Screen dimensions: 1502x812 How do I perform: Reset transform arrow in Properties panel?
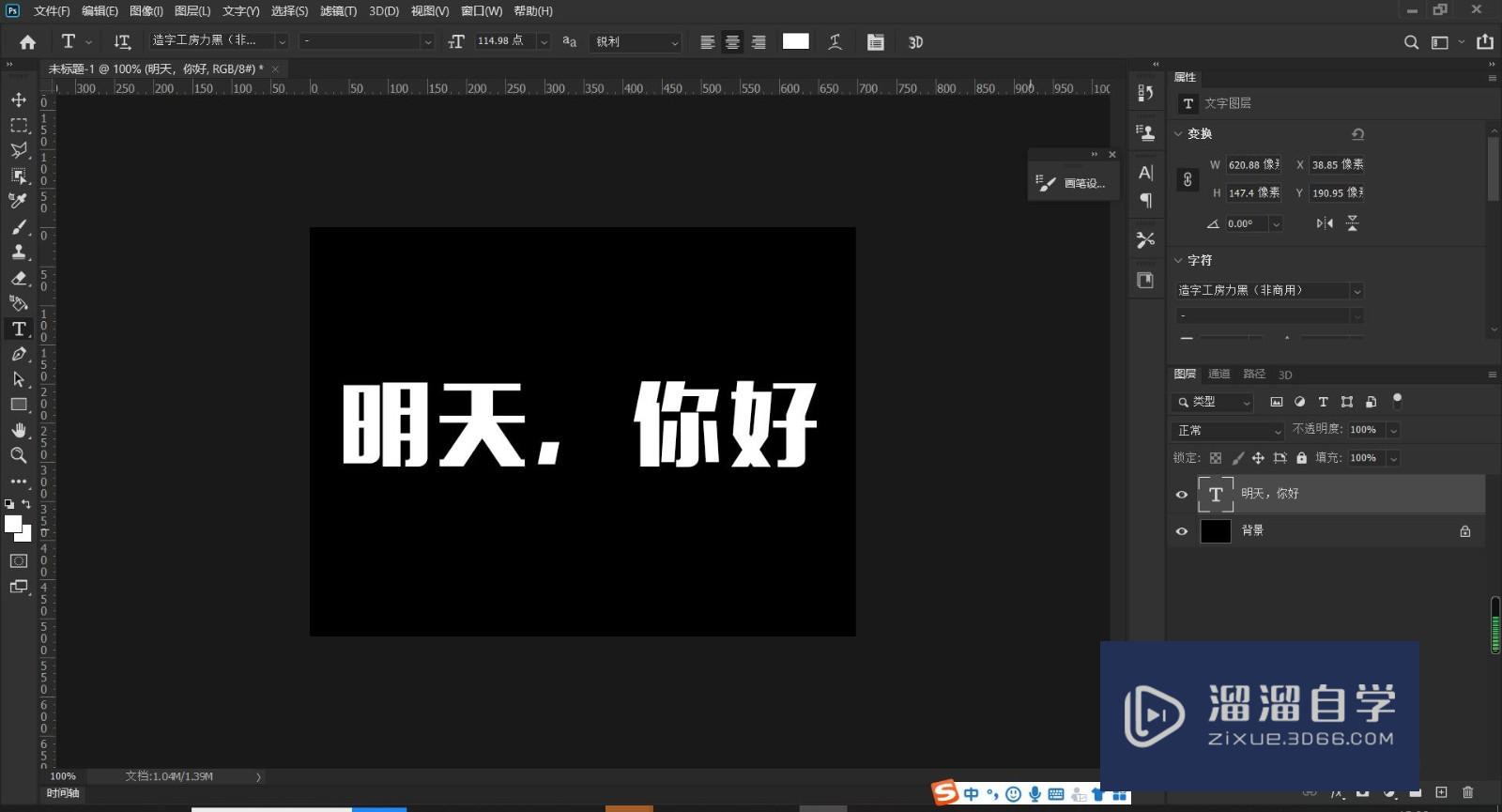[x=1357, y=134]
